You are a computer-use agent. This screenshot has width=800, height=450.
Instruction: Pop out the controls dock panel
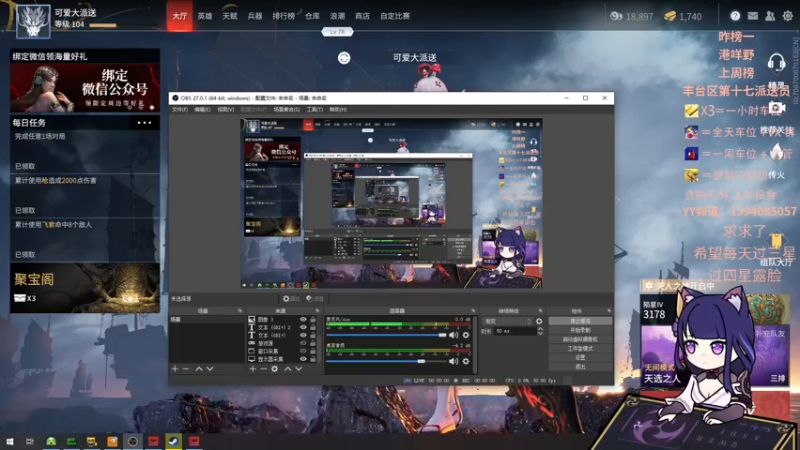pyautogui.click(x=609, y=311)
